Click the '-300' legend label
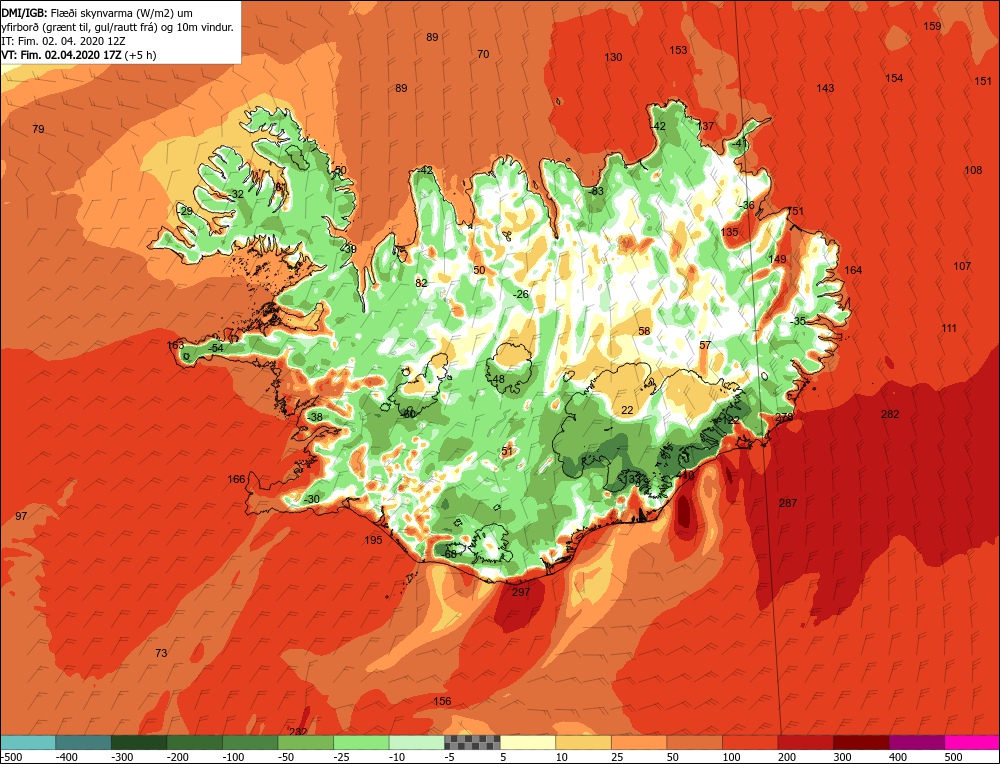This screenshot has width=1000, height=764. [x=122, y=757]
